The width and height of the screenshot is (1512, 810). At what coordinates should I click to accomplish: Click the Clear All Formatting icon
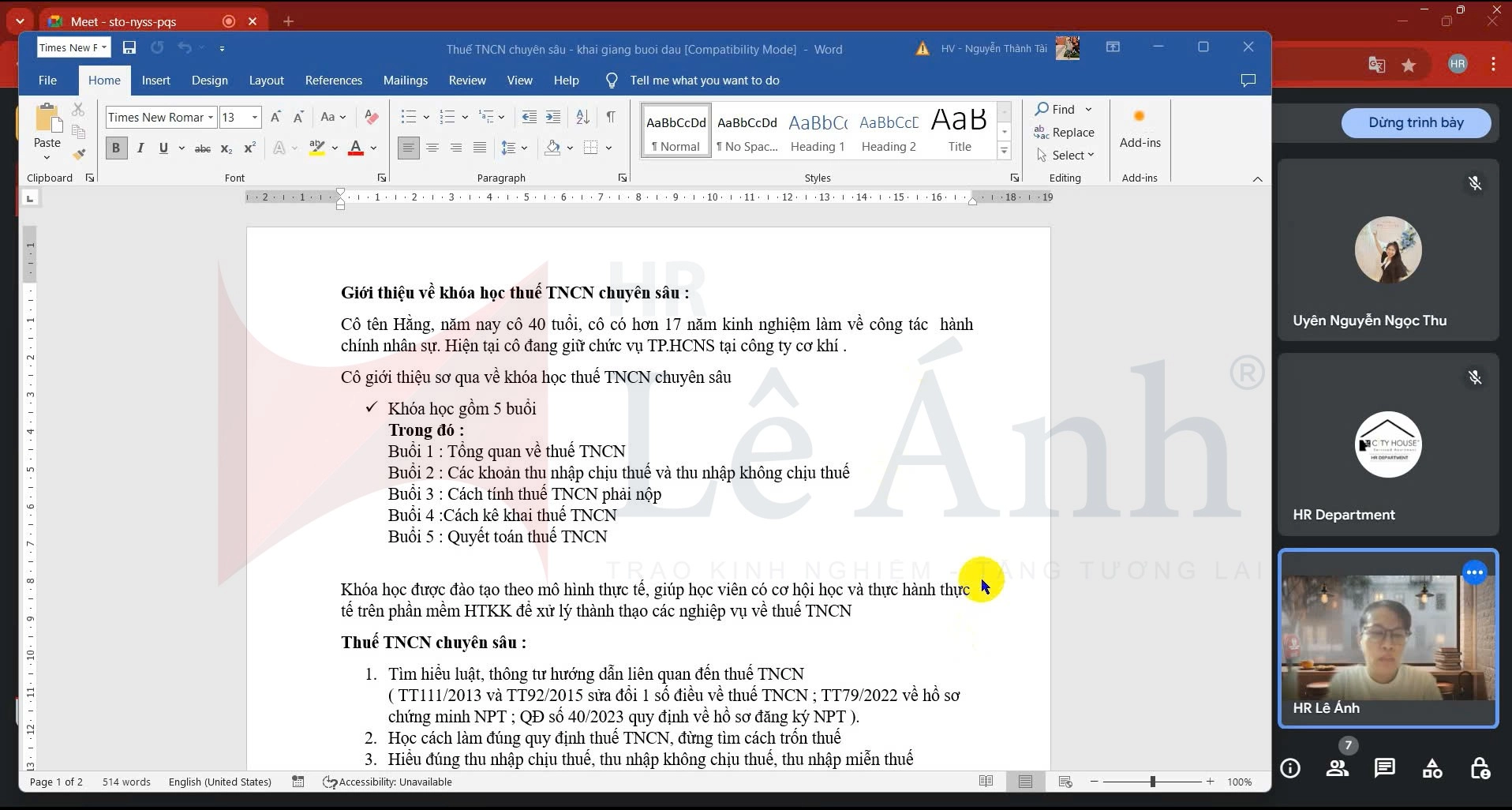(x=372, y=118)
